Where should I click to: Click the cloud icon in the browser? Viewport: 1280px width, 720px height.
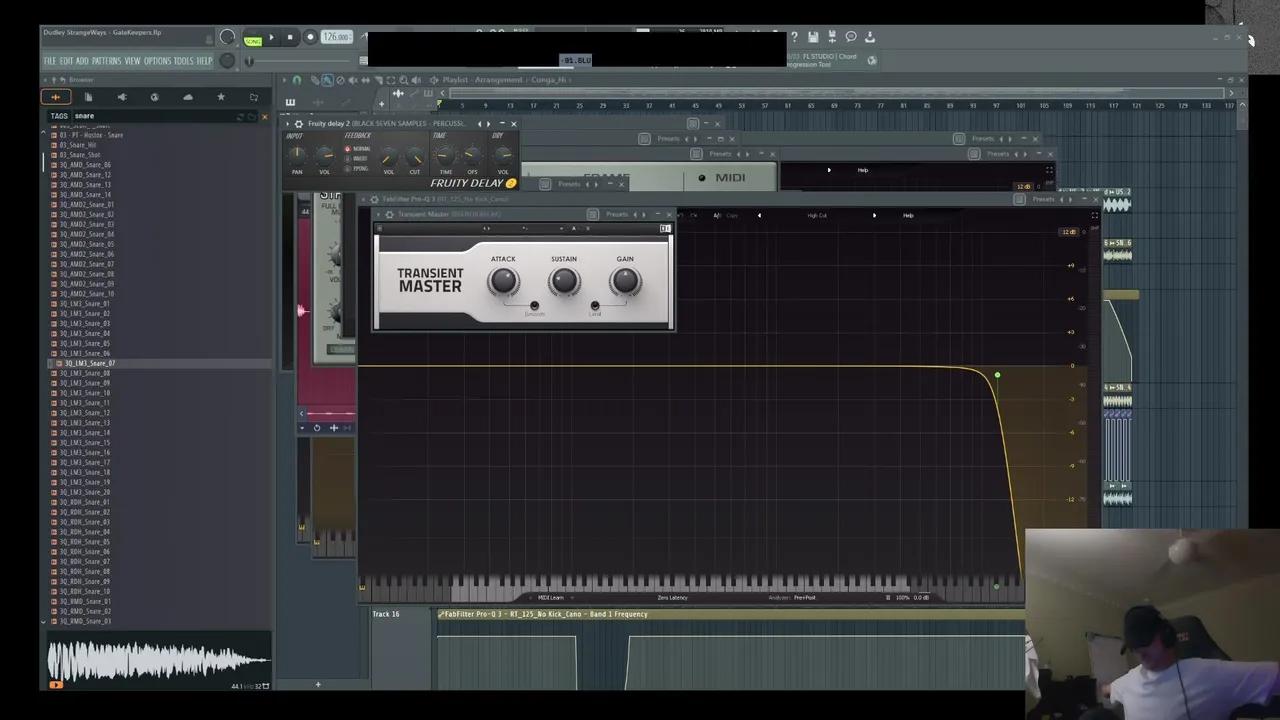click(x=188, y=97)
